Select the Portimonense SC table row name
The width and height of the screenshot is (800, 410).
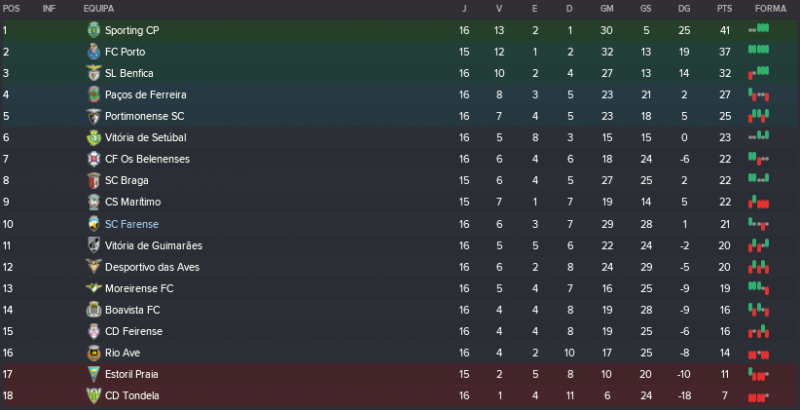[x=144, y=116]
